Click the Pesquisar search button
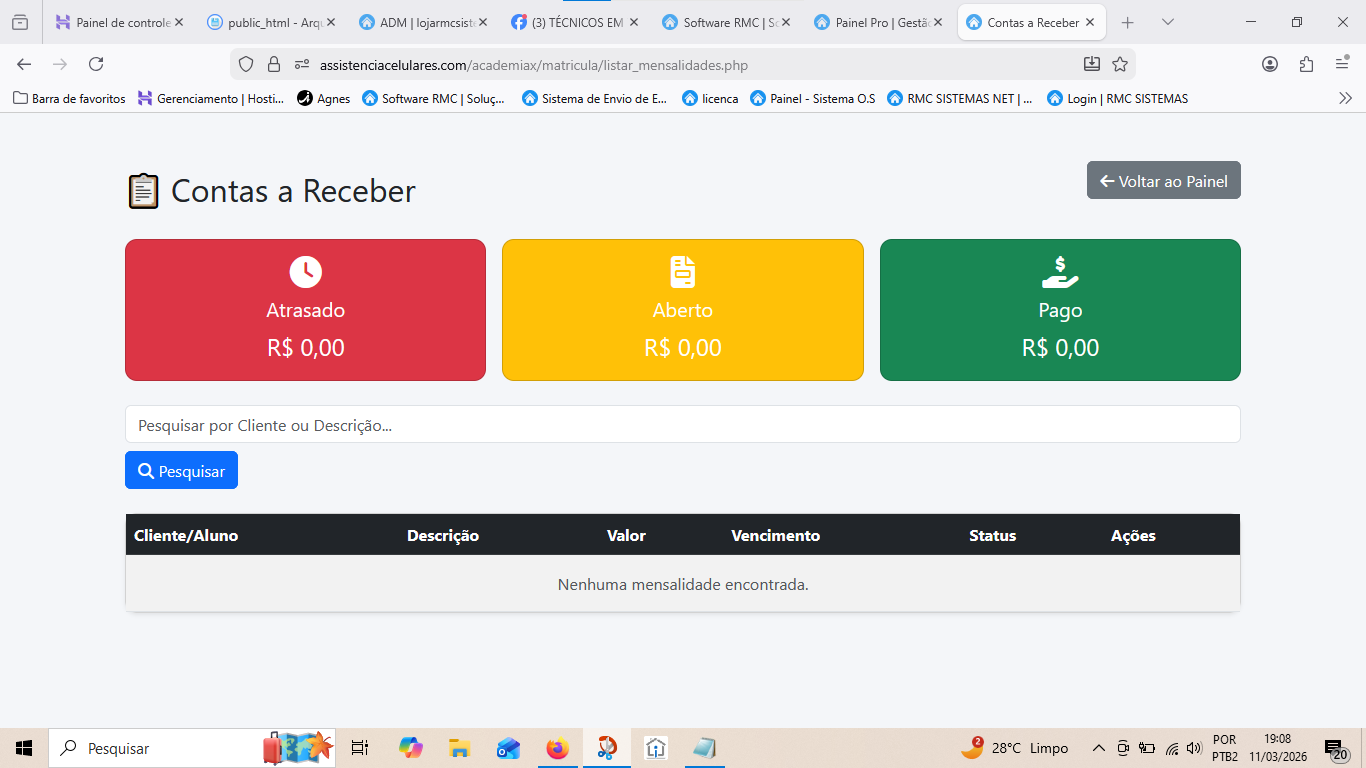 181,470
